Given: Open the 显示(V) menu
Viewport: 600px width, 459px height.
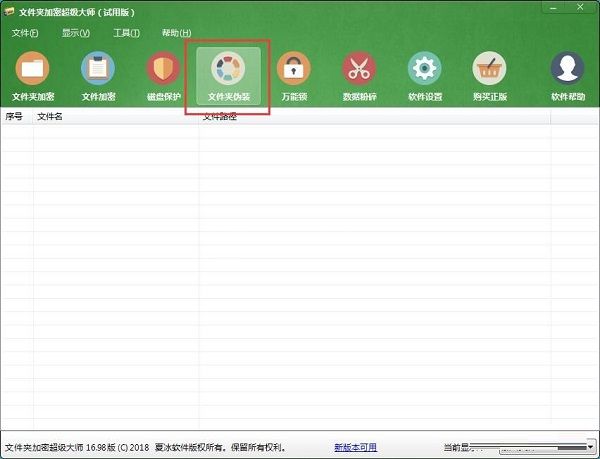Looking at the screenshot, I should 76,33.
